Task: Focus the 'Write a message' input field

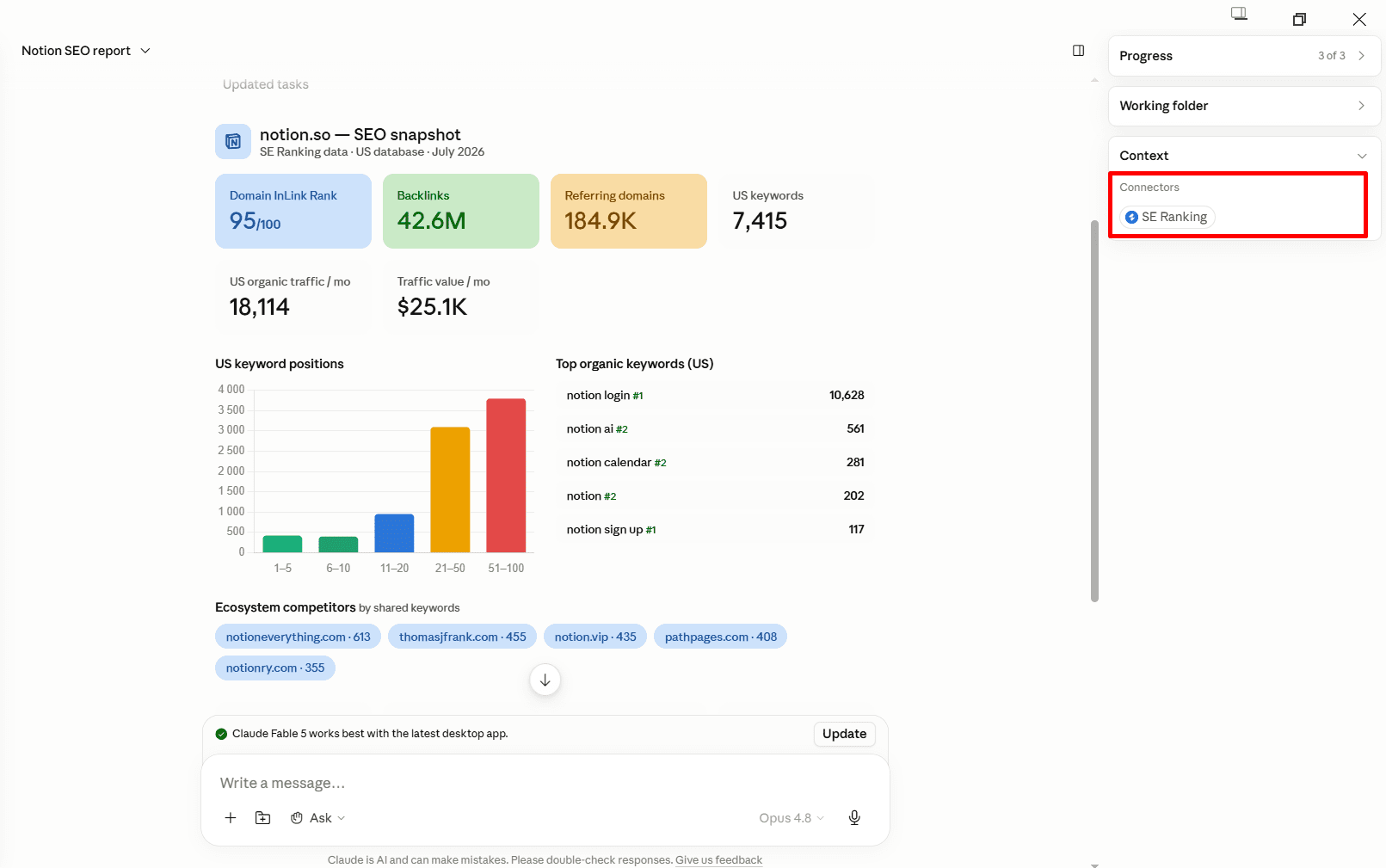Action: [545, 783]
